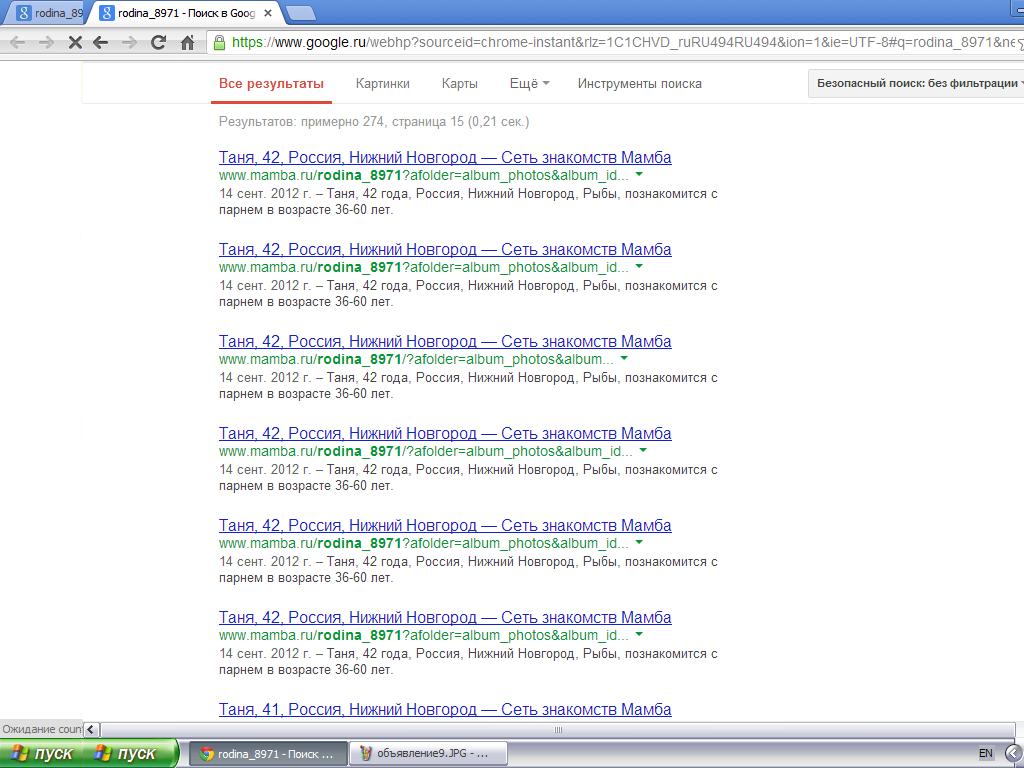1024x768 pixels.
Task: Select the Все результаты tab
Action: pos(271,84)
